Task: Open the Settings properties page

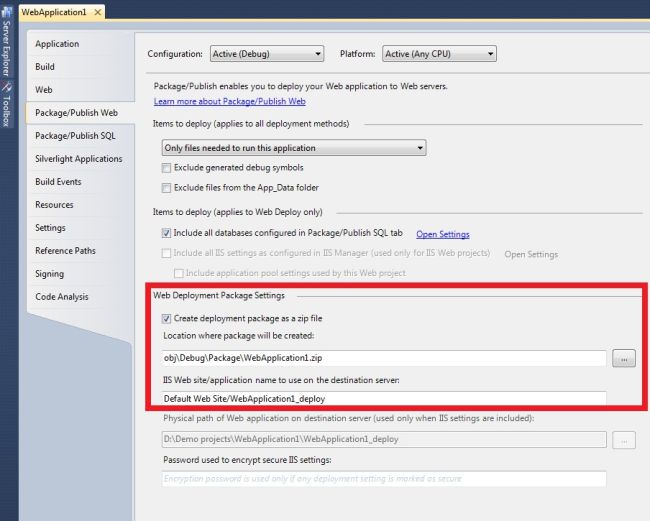Action: (50, 228)
